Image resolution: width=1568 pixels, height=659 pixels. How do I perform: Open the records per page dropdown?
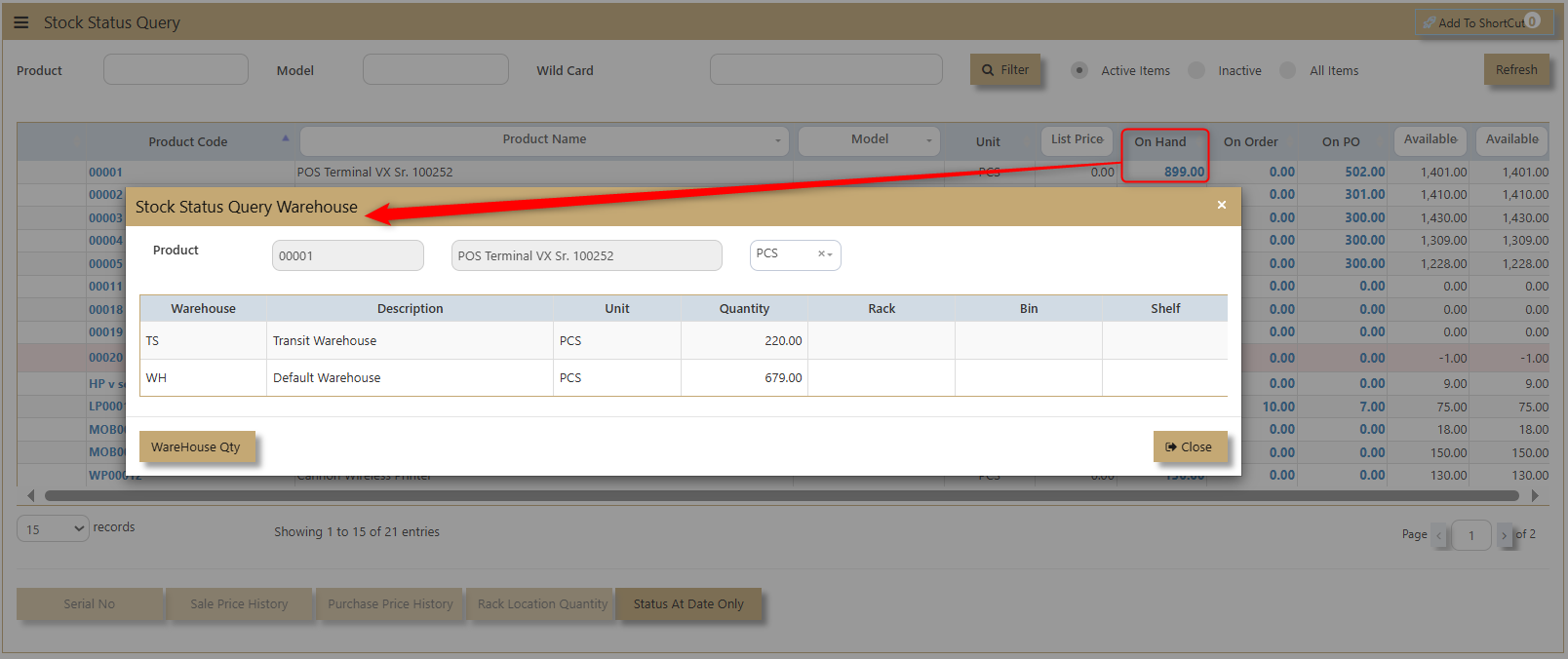[53, 529]
